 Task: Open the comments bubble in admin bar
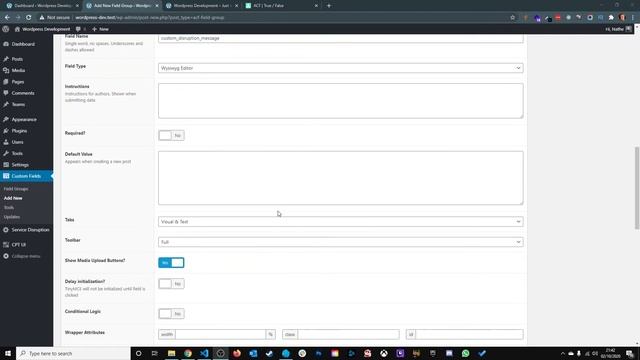coord(78,29)
